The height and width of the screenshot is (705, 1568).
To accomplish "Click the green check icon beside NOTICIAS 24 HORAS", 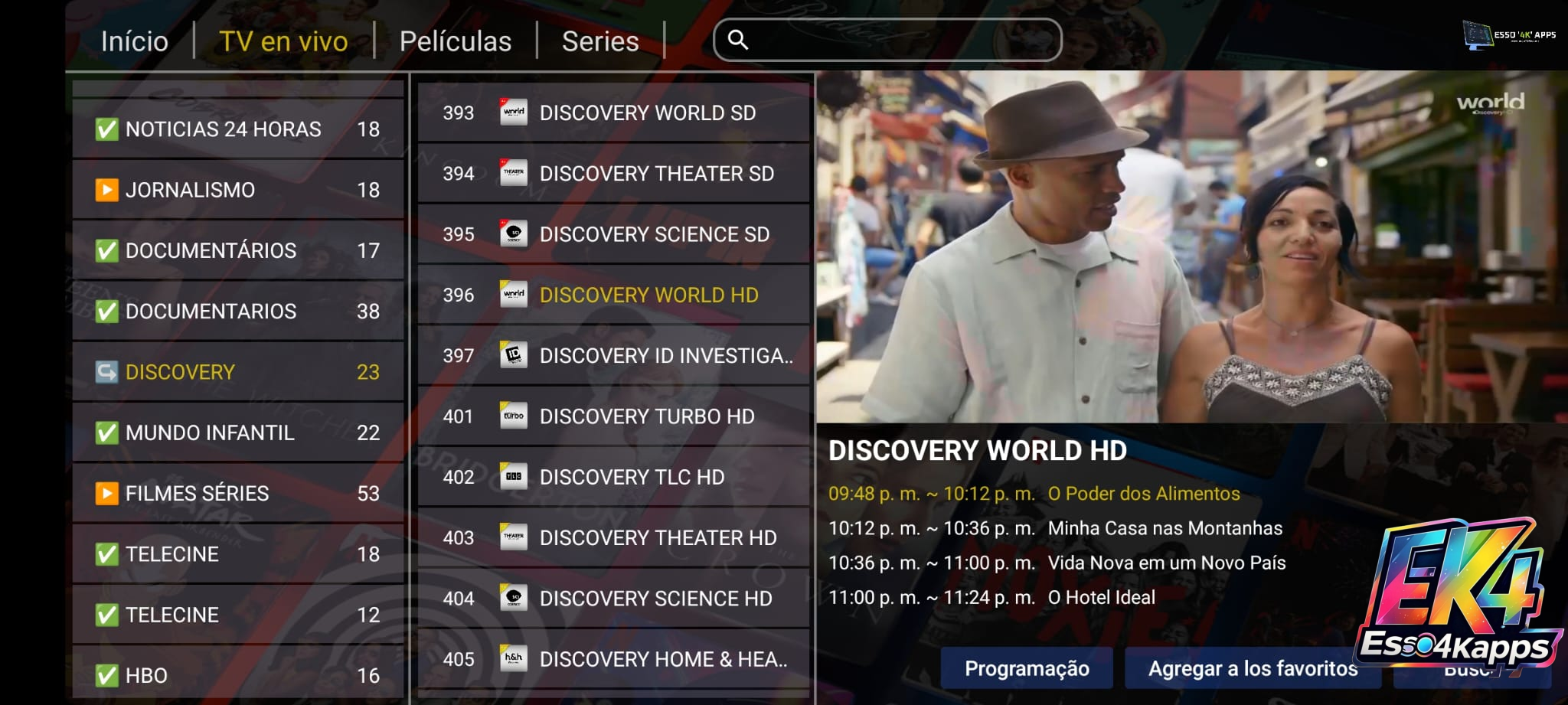I will (x=106, y=129).
